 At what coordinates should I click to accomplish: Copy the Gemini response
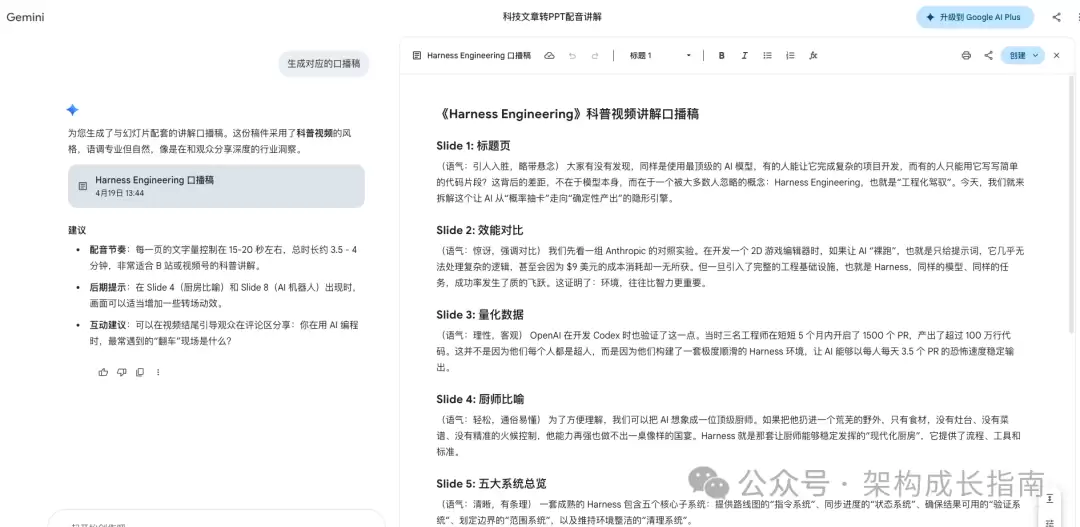(139, 372)
